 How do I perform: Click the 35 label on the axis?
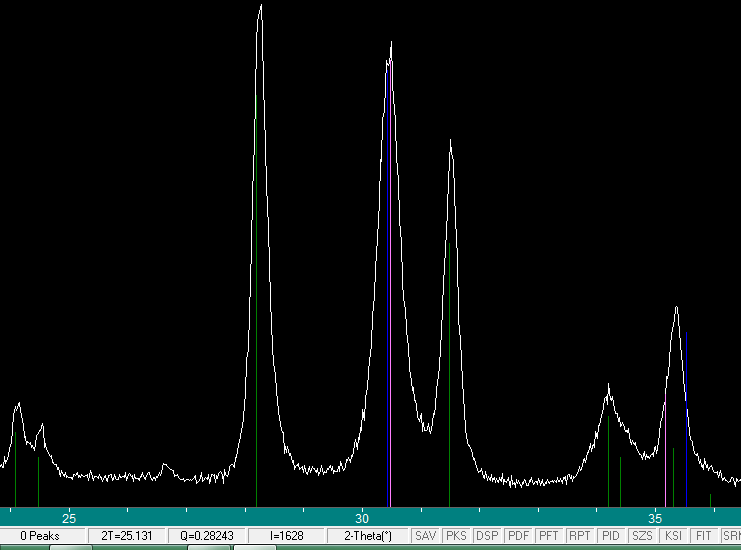click(655, 519)
